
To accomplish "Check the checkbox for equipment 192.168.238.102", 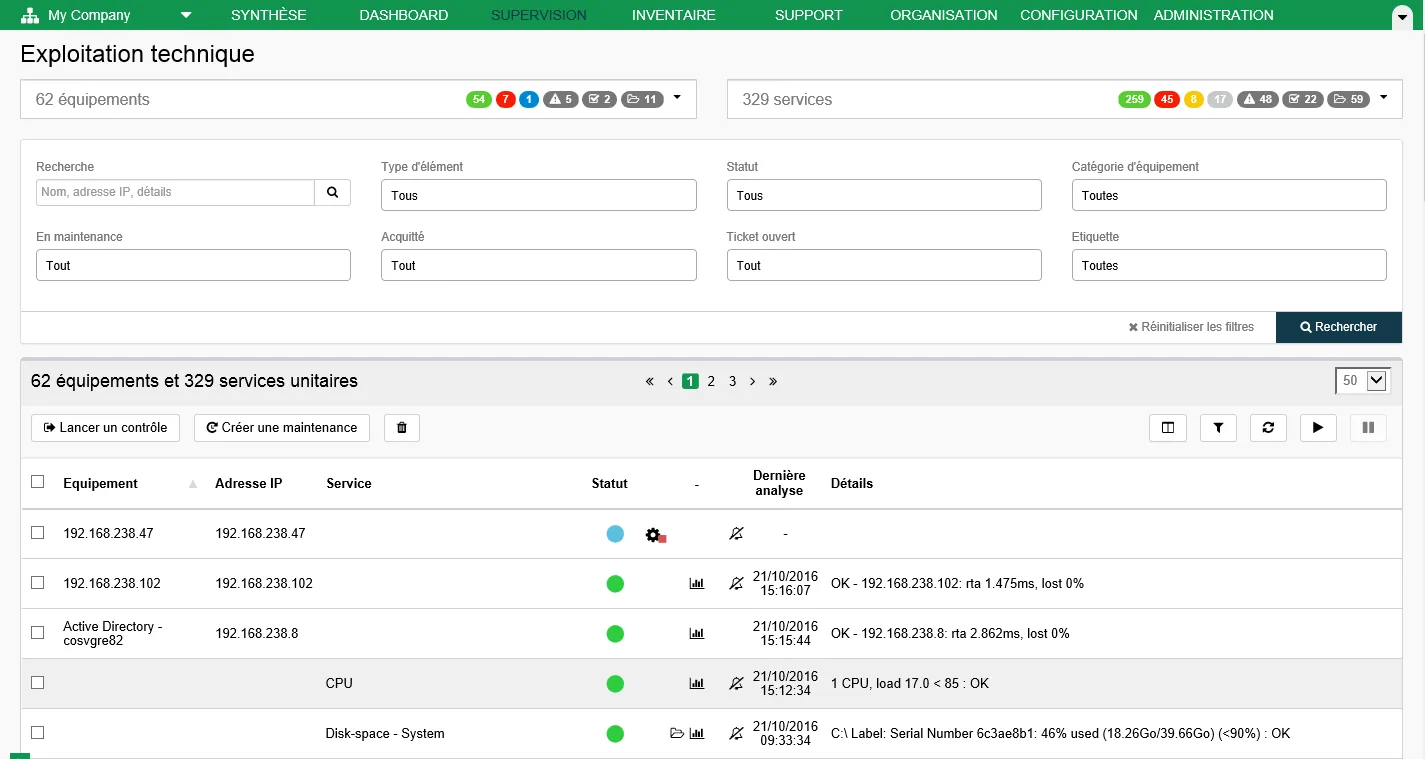I will (38, 582).
